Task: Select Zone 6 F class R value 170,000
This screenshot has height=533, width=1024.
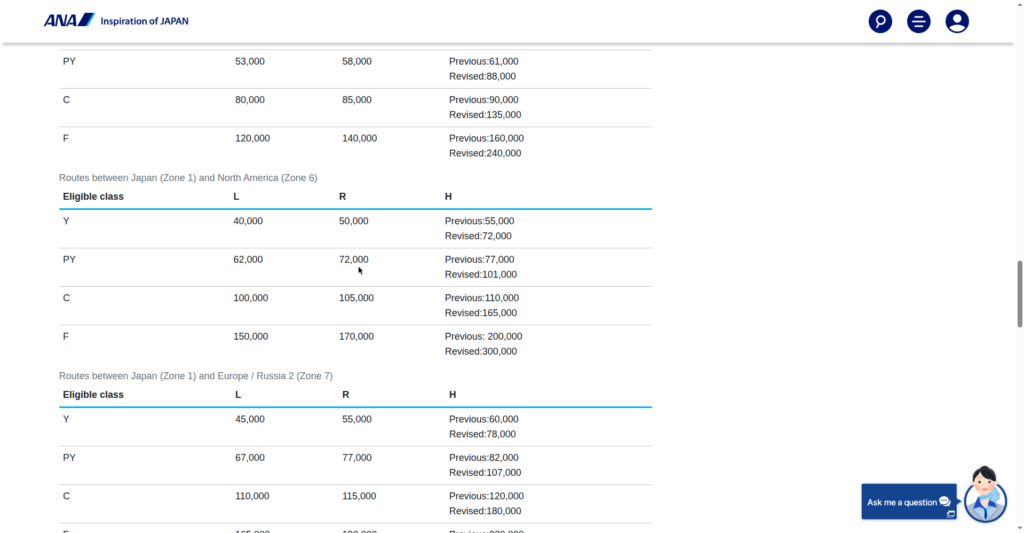Action: (357, 336)
